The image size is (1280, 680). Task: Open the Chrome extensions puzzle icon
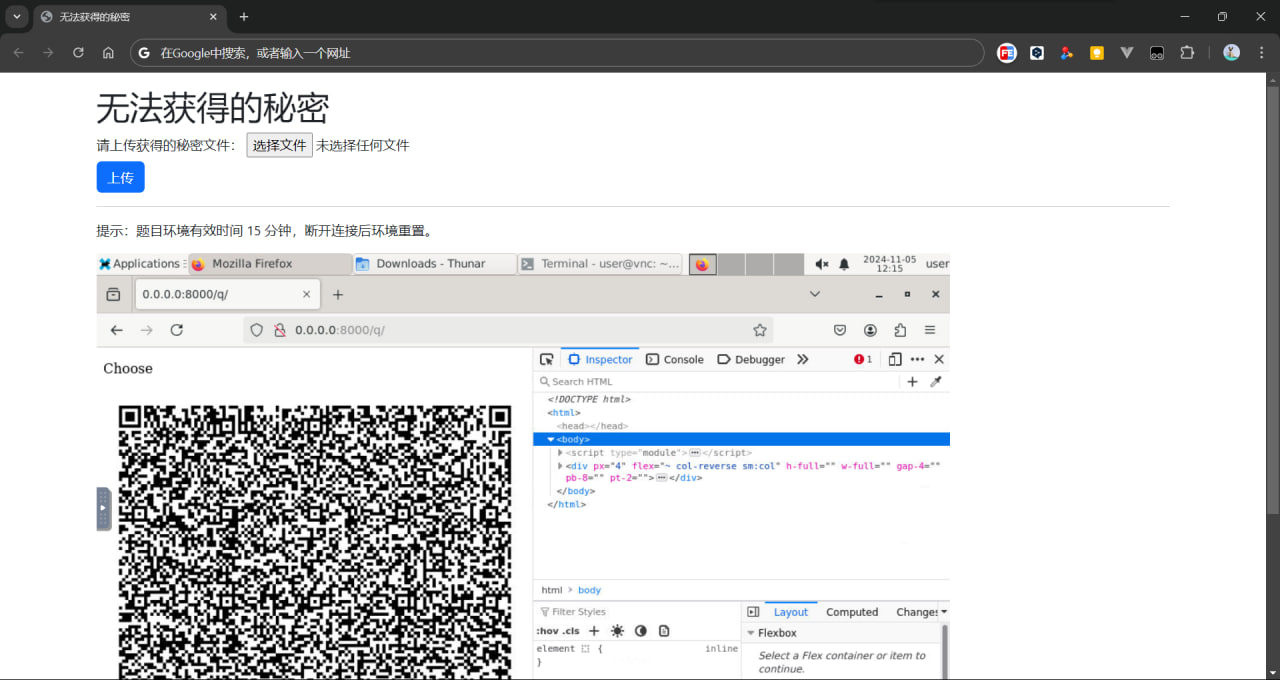click(1187, 53)
